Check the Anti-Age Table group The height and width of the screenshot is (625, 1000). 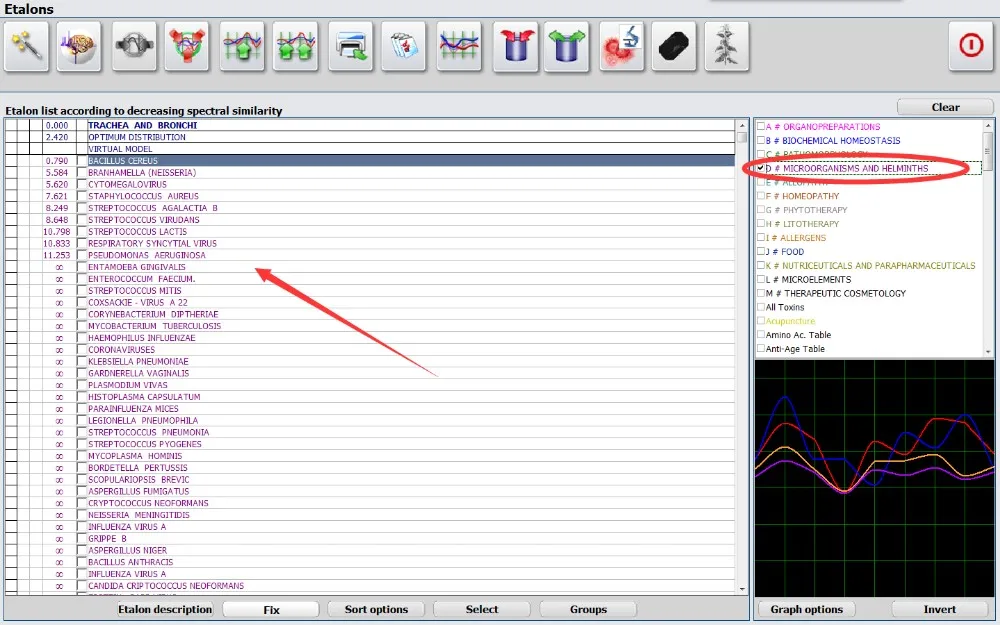pos(761,349)
